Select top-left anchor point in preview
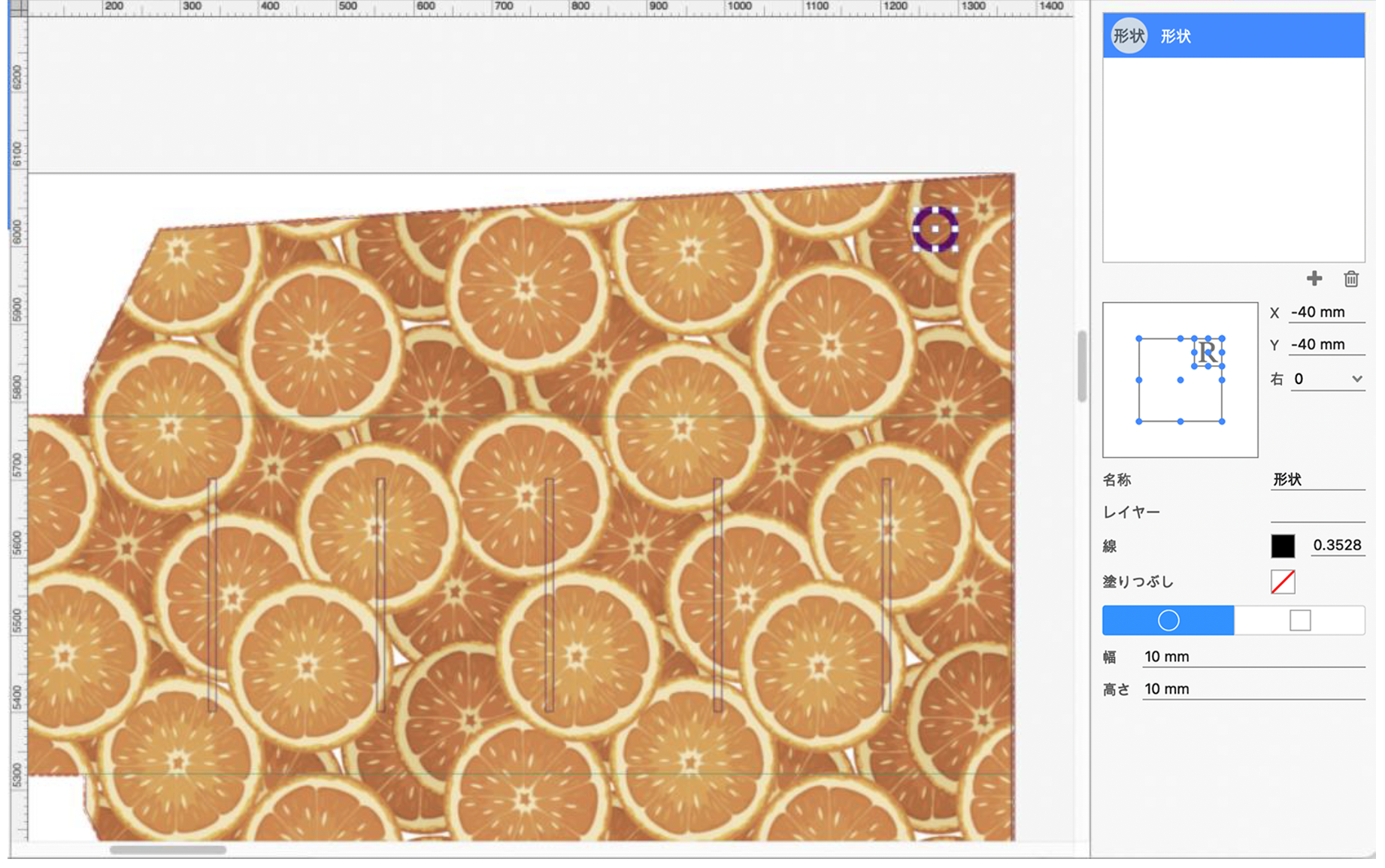The height and width of the screenshot is (868, 1385). tap(1139, 339)
